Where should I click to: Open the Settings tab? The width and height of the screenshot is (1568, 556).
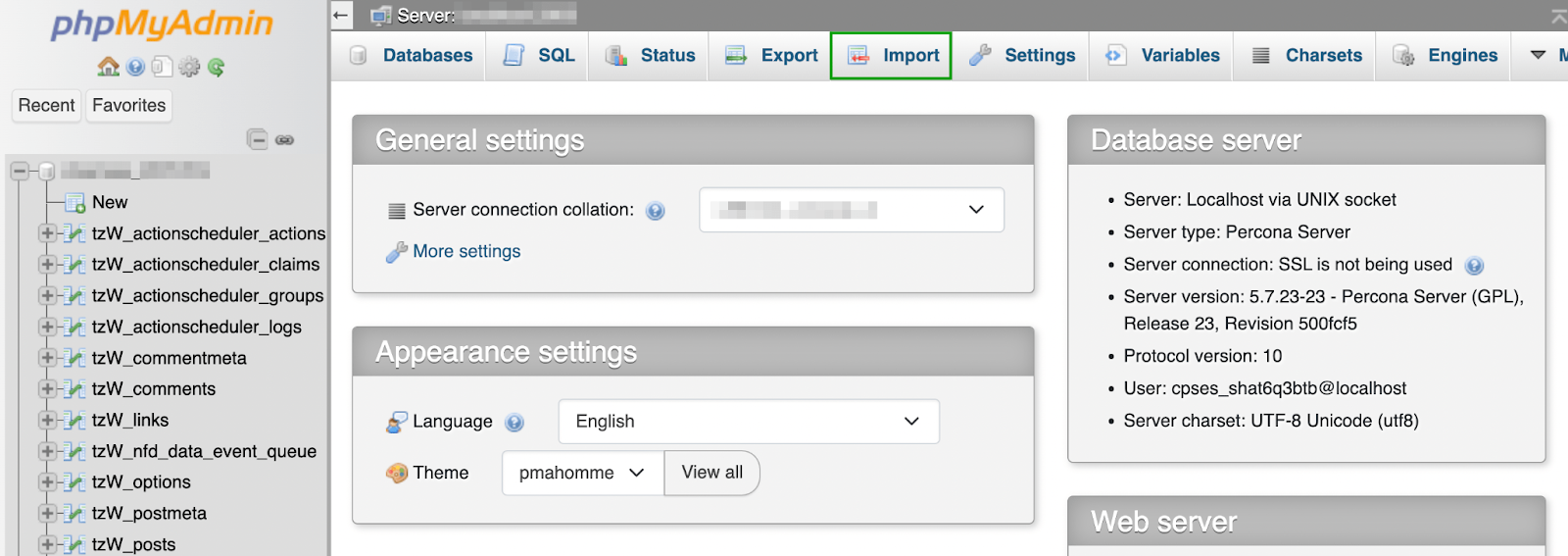tap(1021, 56)
